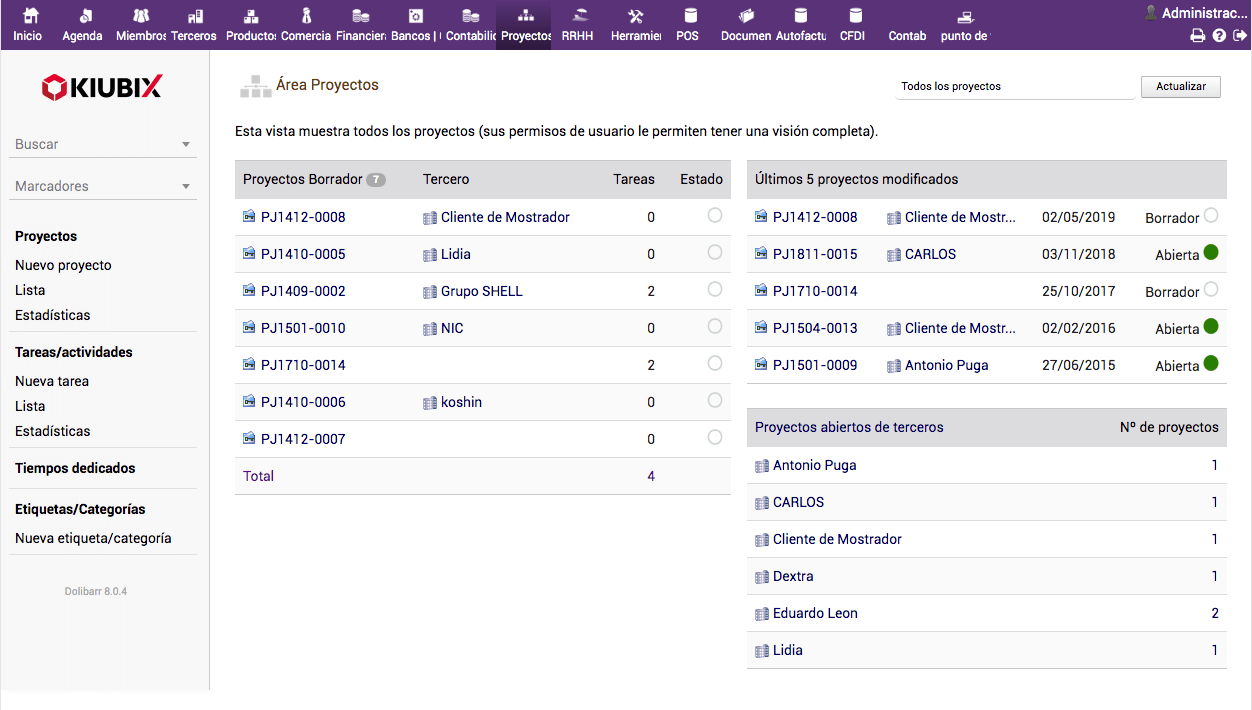1252x710 pixels.
Task: Select Nuevo proyecto in sidebar
Action: click(x=63, y=265)
